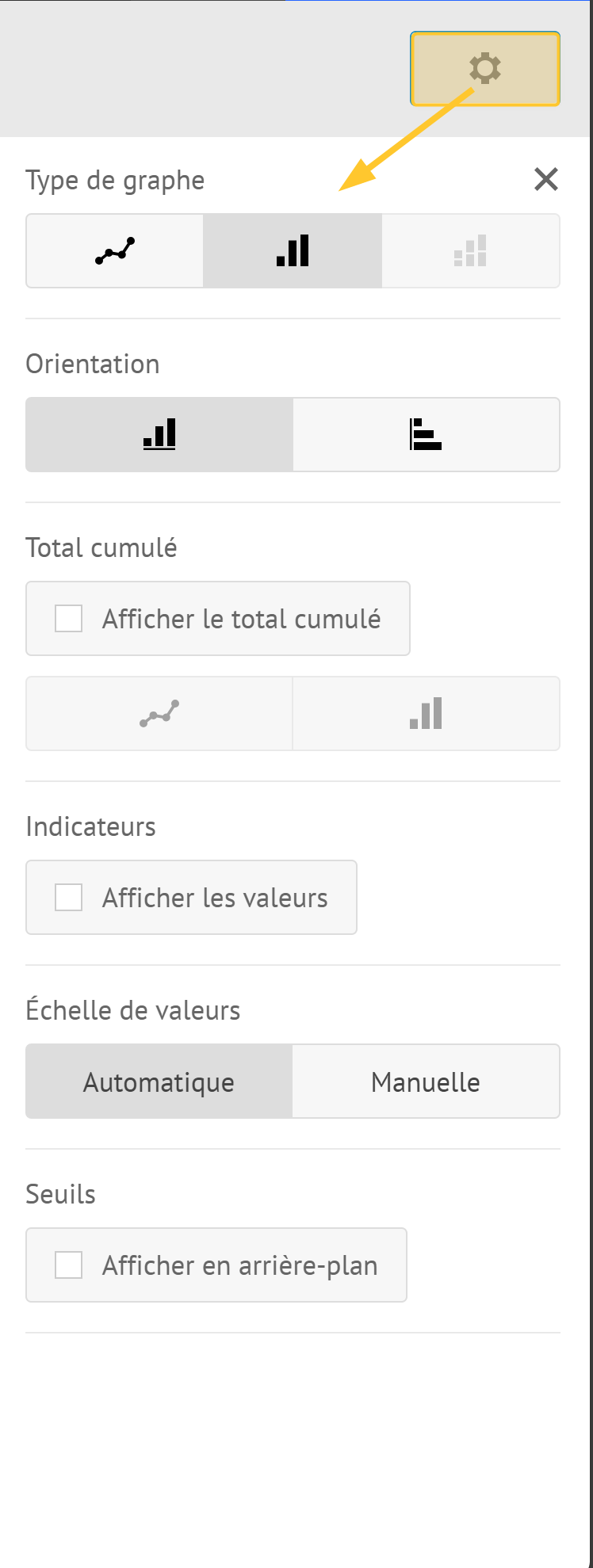
Task: Select the bar chart graph type
Action: [x=293, y=250]
